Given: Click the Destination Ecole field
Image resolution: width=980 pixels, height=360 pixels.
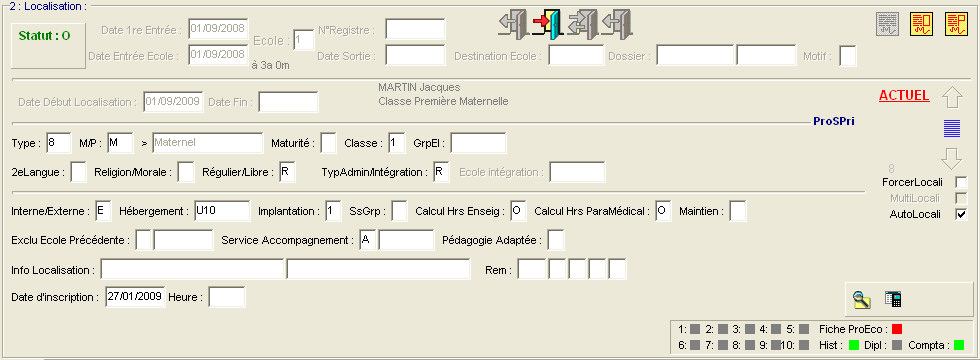Looking at the screenshot, I should pos(576,55).
